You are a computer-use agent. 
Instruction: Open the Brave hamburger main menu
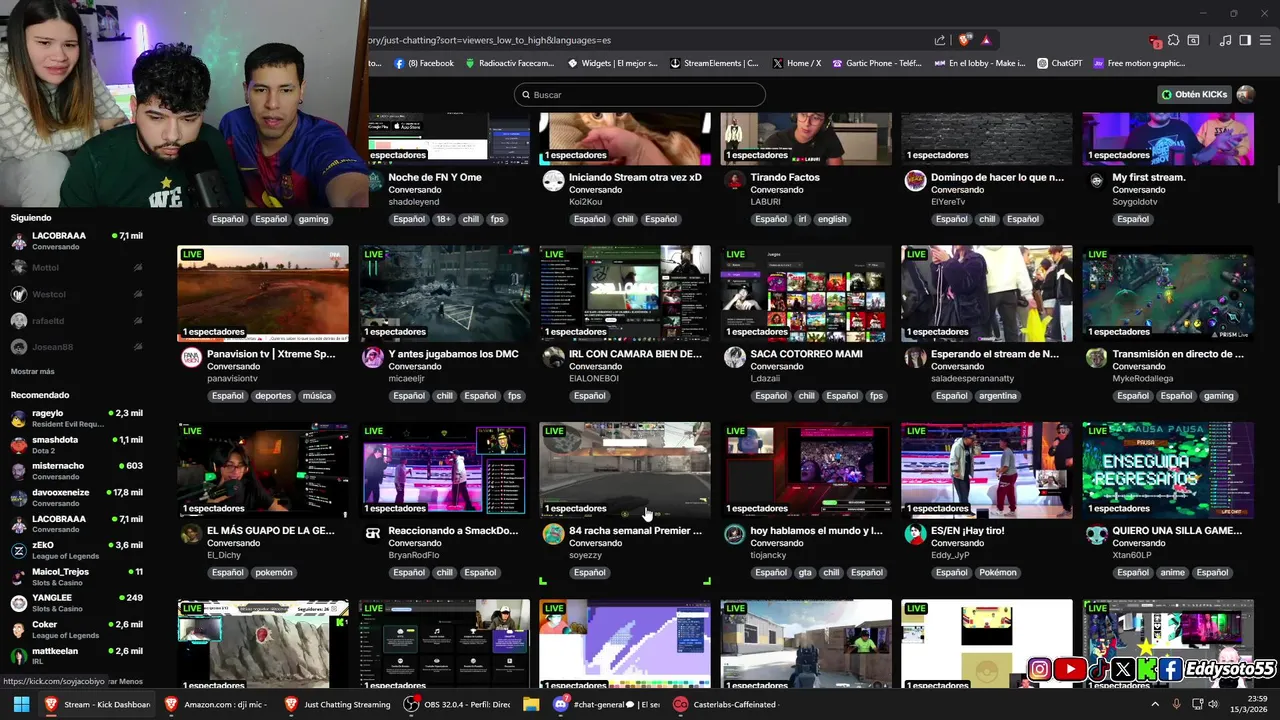[x=1265, y=40]
